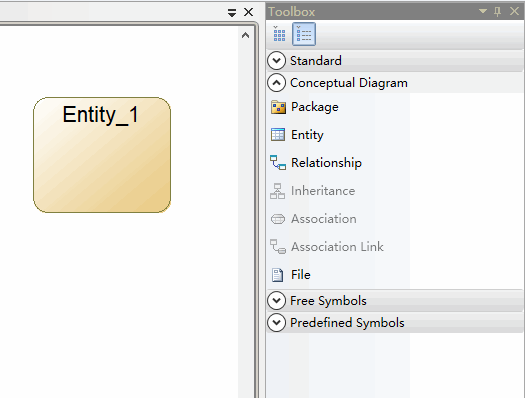Click the Predefined Symbols section title
The image size is (525, 398).
347,323
